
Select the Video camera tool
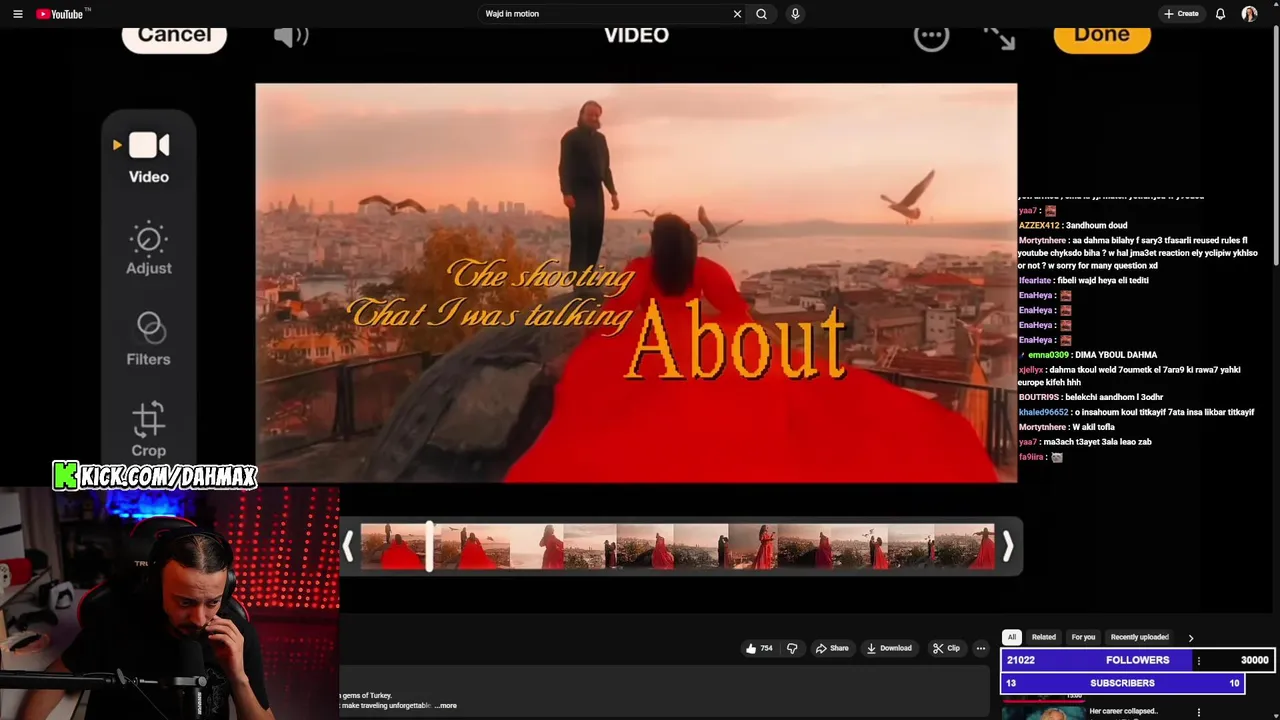pyautogui.click(x=149, y=157)
